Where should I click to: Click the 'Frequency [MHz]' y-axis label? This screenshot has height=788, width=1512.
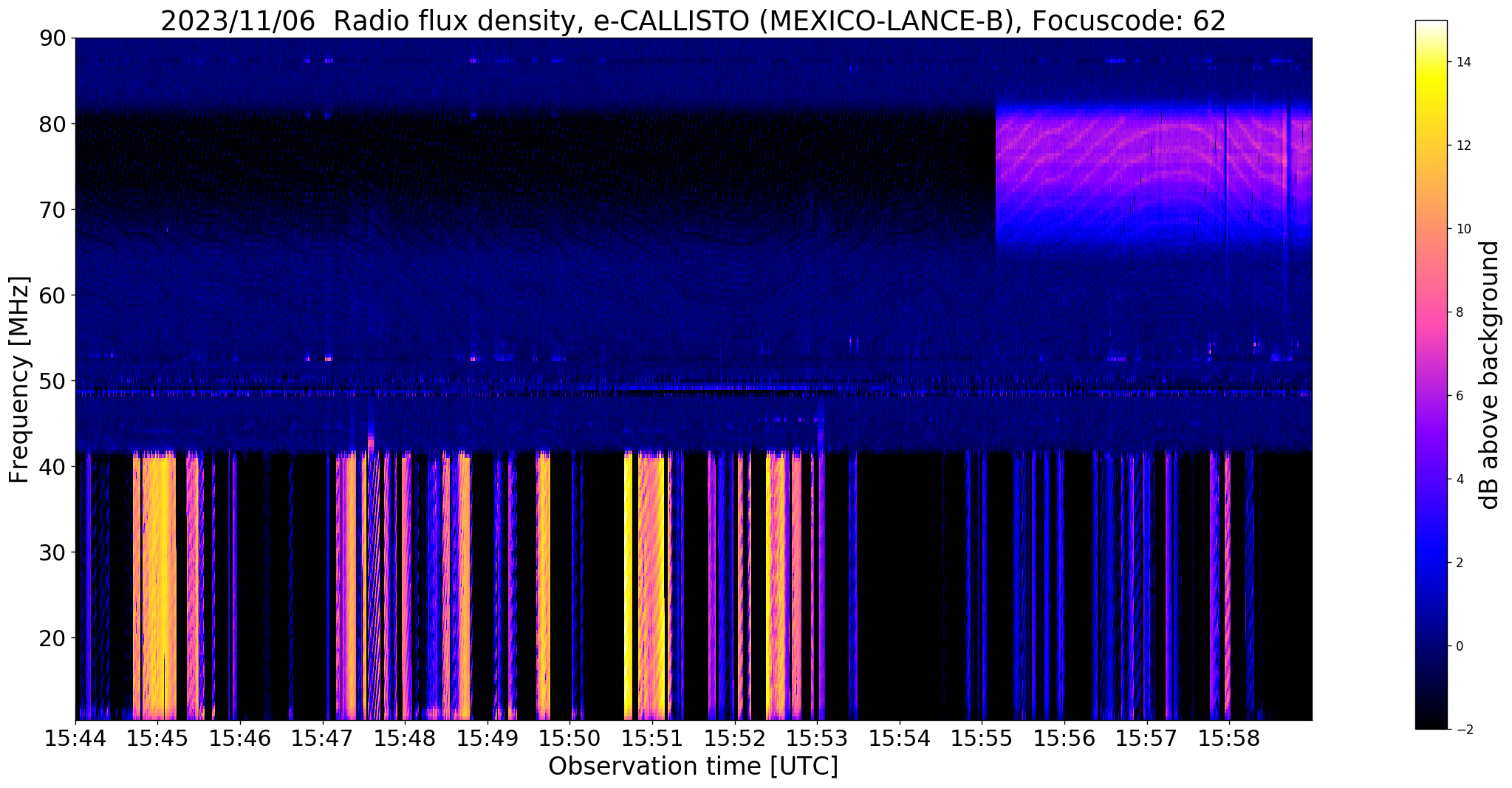click(19, 379)
